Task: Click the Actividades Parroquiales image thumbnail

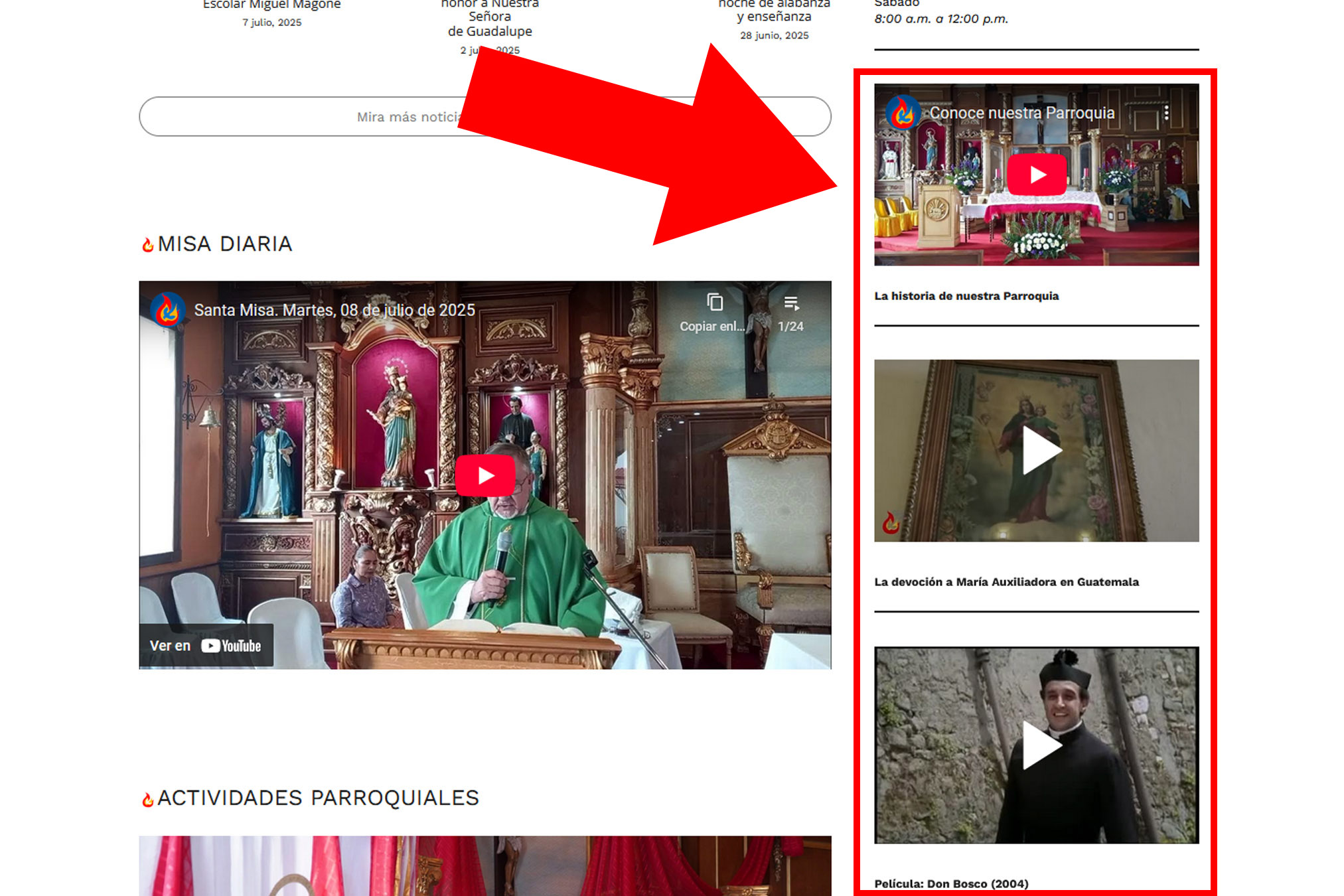Action: tap(485, 866)
